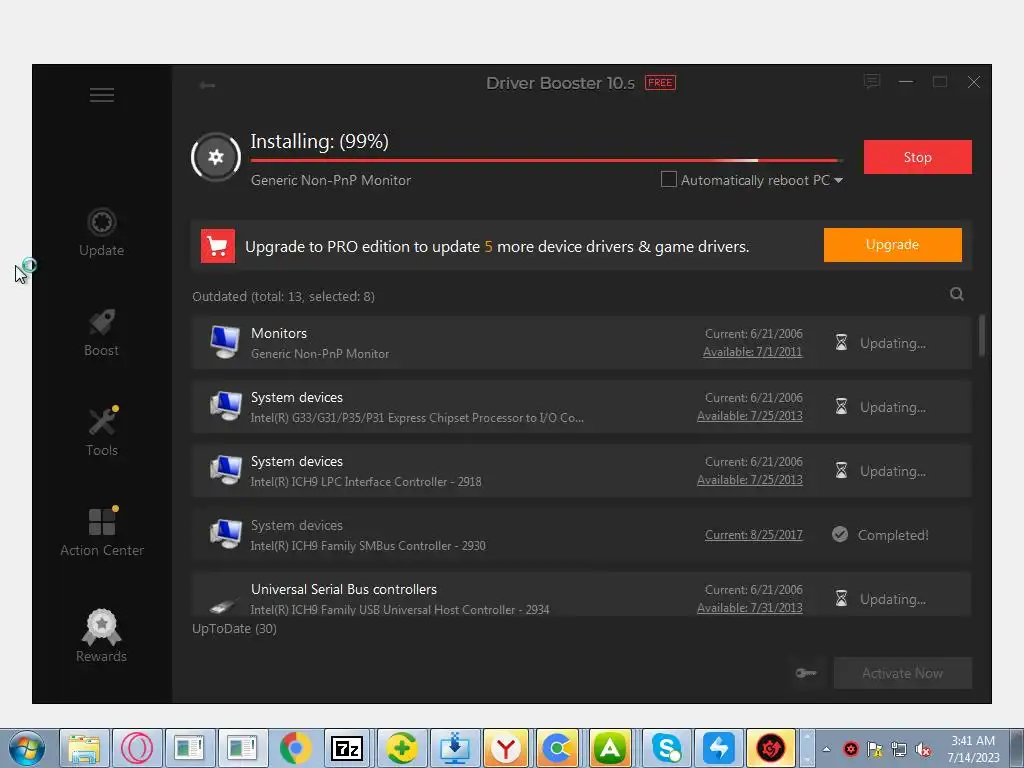Image resolution: width=1024 pixels, height=768 pixels.
Task: Open the blue download-arrow taskbar app
Action: [455, 748]
